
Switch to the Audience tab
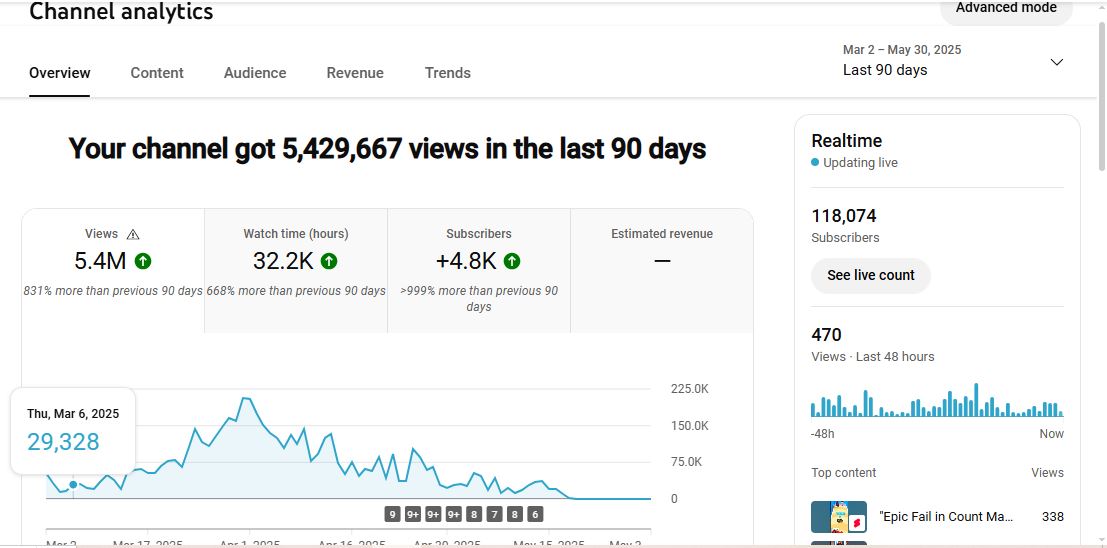point(255,73)
